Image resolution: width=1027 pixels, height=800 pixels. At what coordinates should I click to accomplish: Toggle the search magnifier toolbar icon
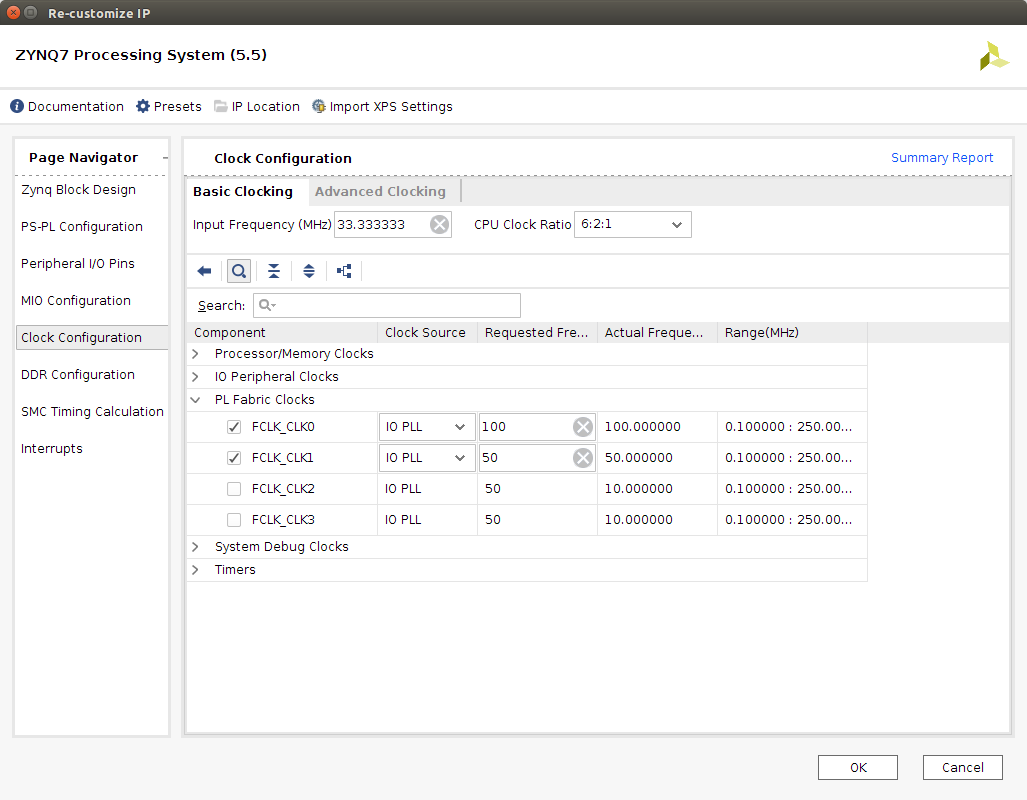(x=239, y=271)
